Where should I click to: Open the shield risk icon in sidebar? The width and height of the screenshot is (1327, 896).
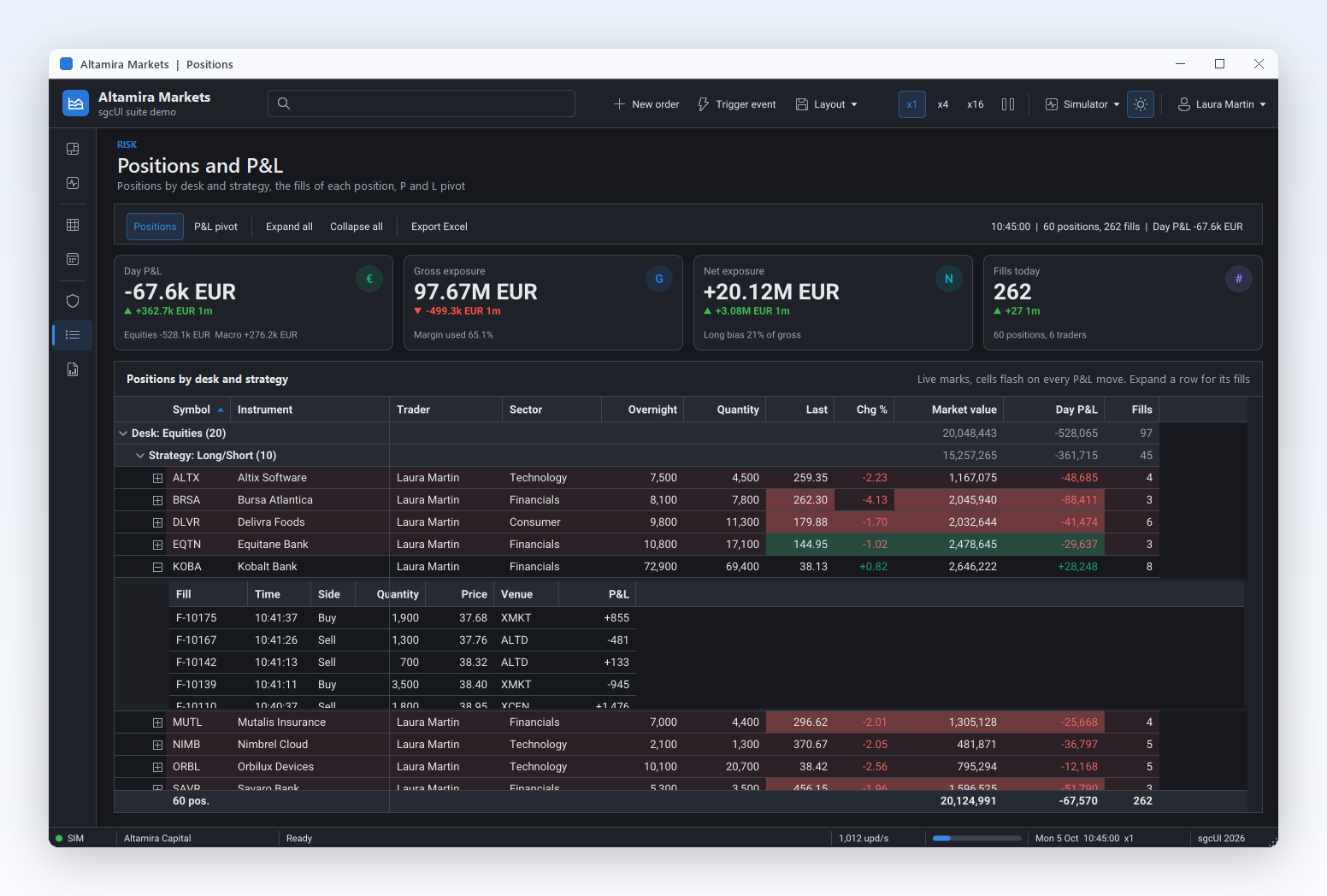click(73, 301)
